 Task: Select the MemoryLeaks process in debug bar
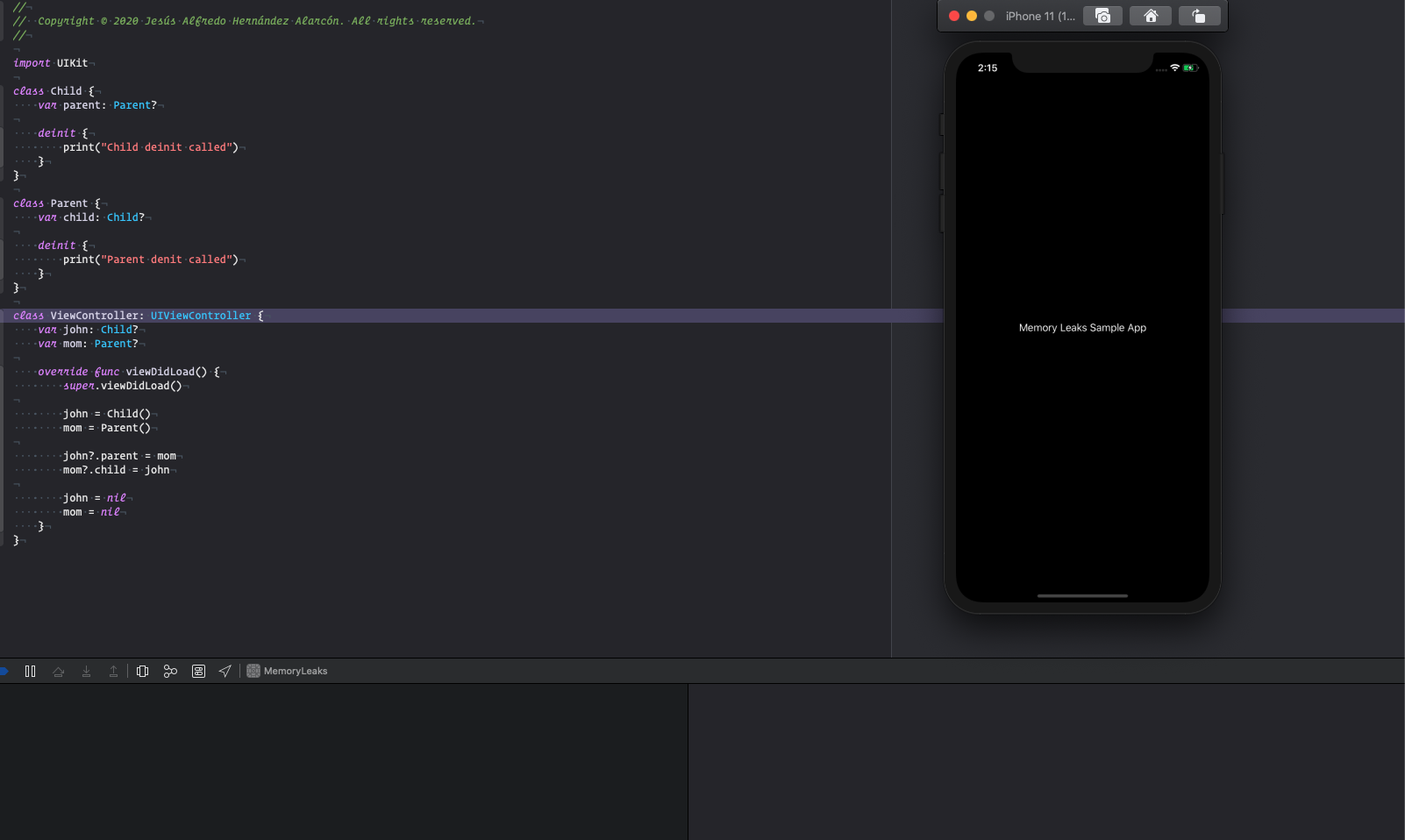(x=287, y=671)
